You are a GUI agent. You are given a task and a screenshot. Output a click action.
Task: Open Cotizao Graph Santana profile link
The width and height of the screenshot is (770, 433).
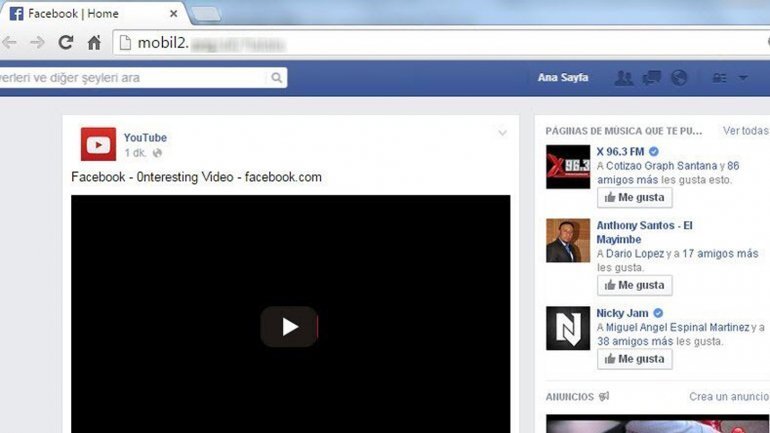point(661,166)
